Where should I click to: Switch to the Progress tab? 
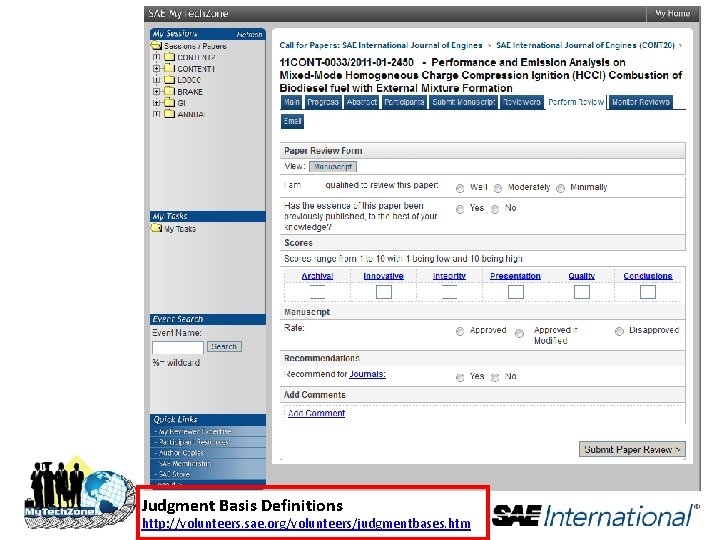323,102
